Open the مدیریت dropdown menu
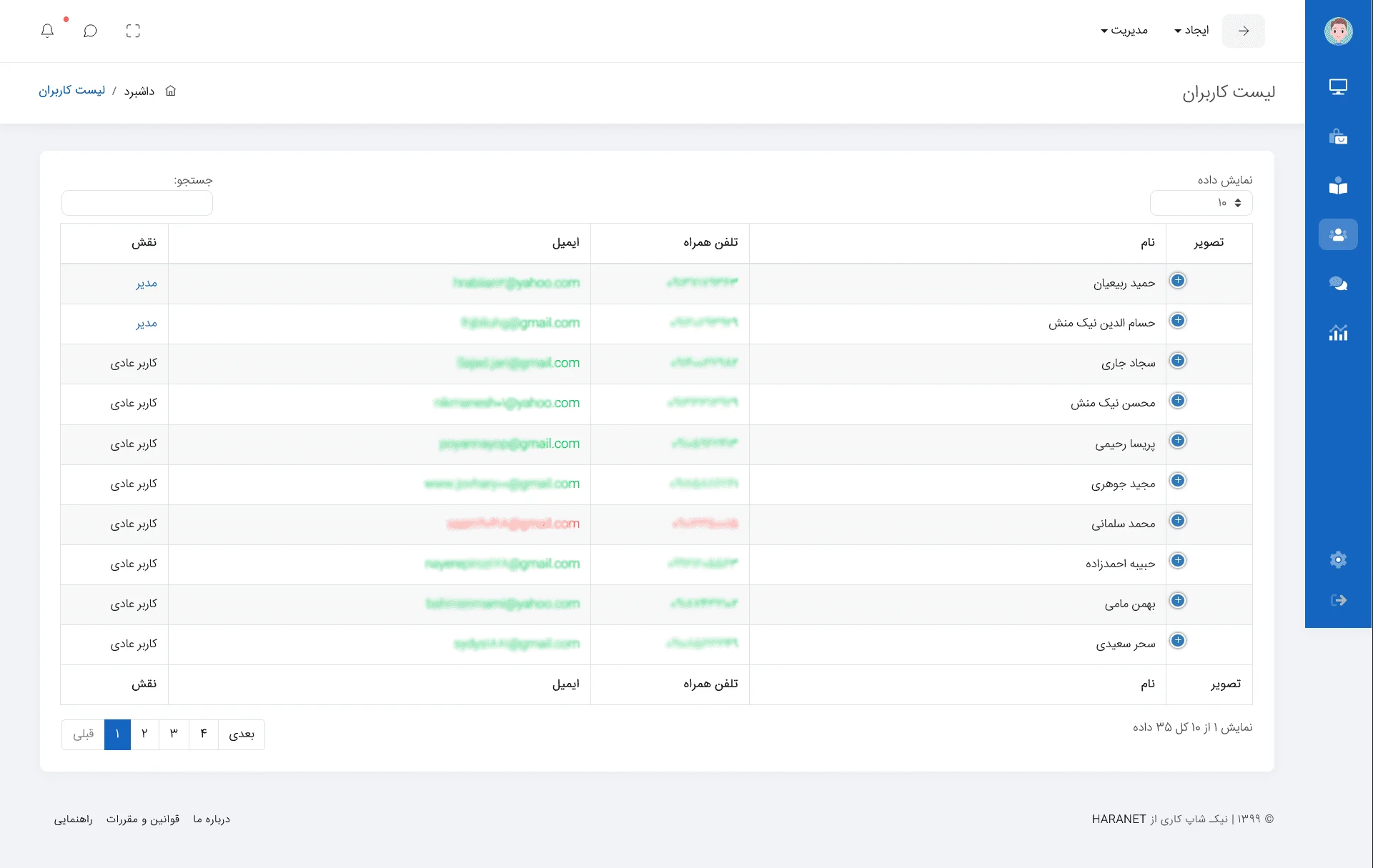The image size is (1373, 868). (1124, 30)
